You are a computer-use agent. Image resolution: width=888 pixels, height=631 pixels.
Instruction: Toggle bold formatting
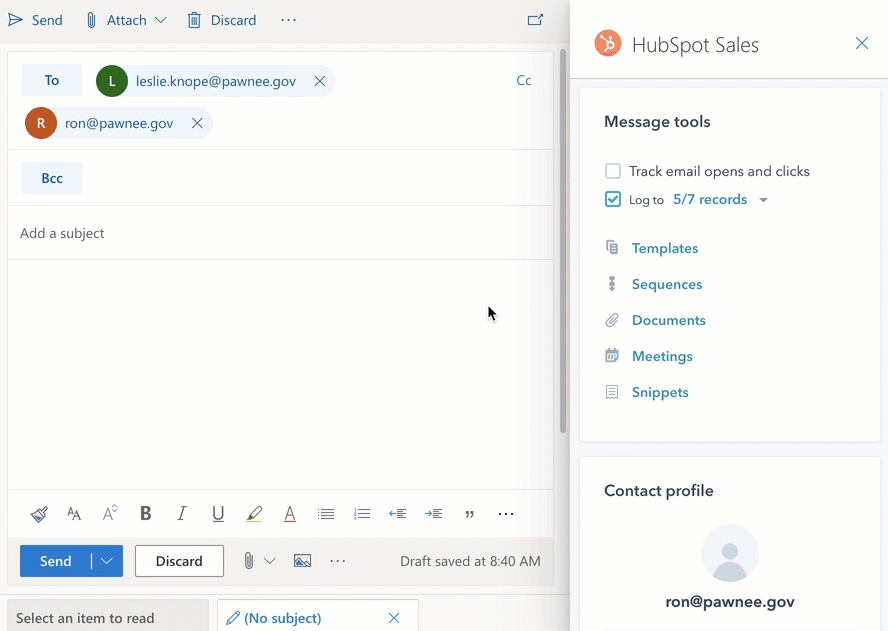coord(145,513)
